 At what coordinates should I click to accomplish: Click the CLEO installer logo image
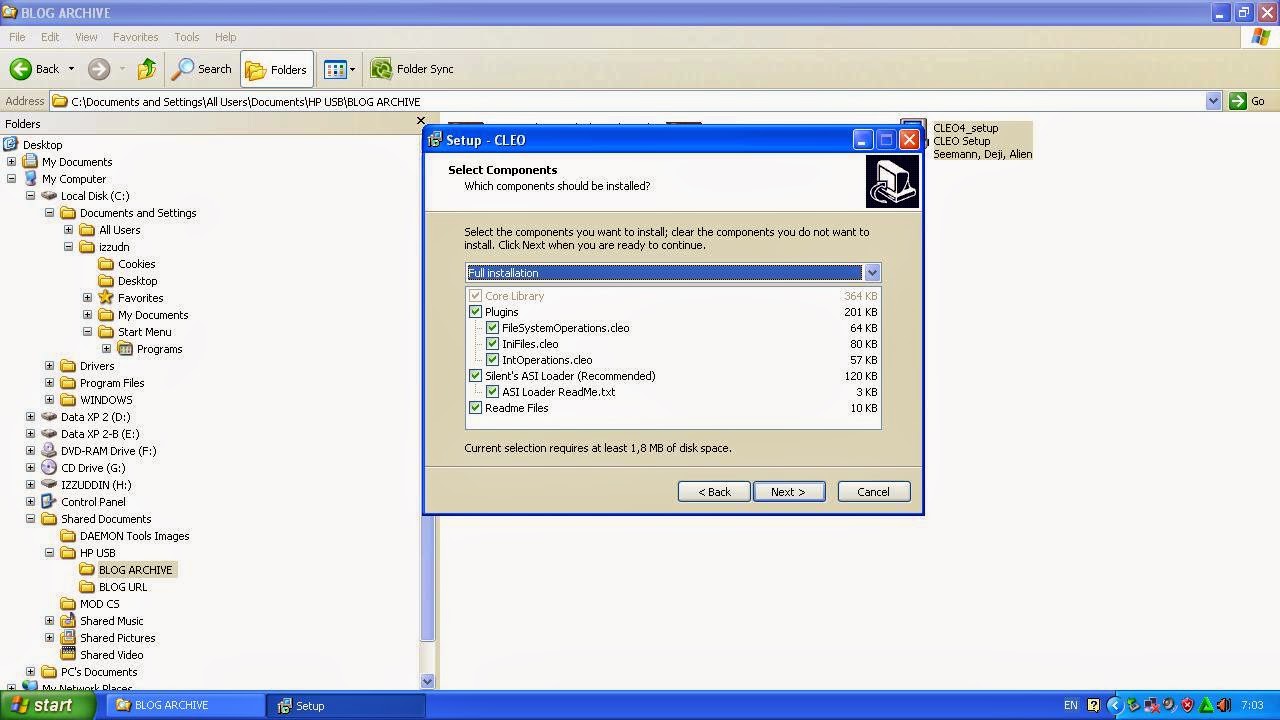[892, 182]
